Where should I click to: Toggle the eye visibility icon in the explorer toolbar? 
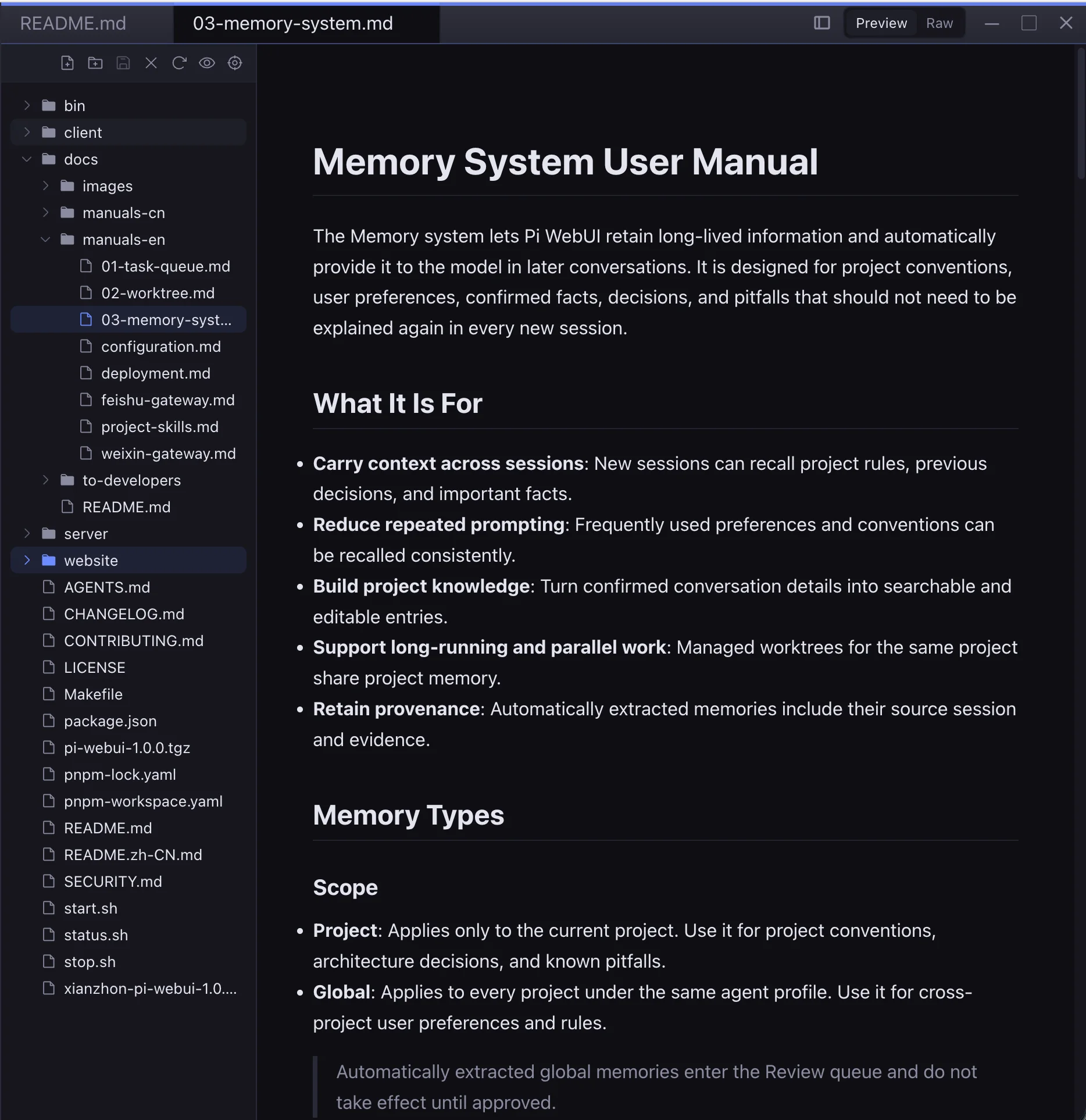207,63
